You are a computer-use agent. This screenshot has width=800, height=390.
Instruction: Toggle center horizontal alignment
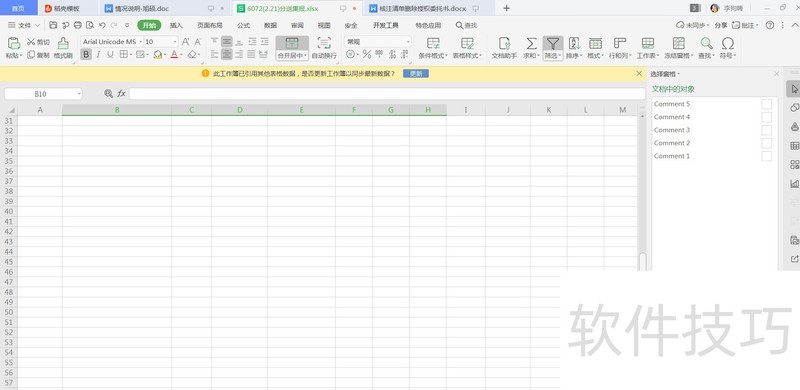[x=227, y=54]
